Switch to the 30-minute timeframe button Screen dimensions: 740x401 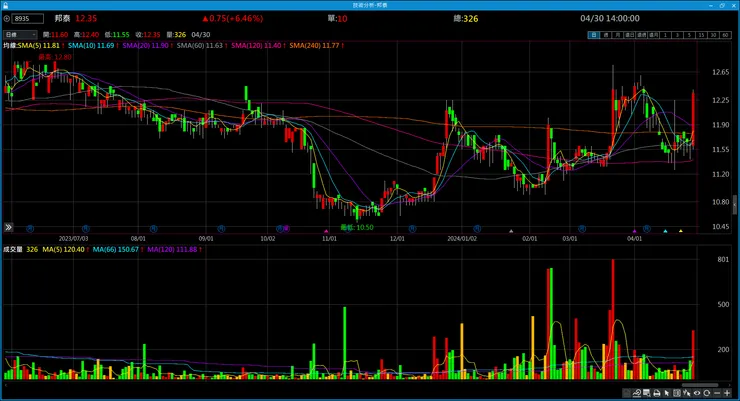pyautogui.click(x=713, y=35)
